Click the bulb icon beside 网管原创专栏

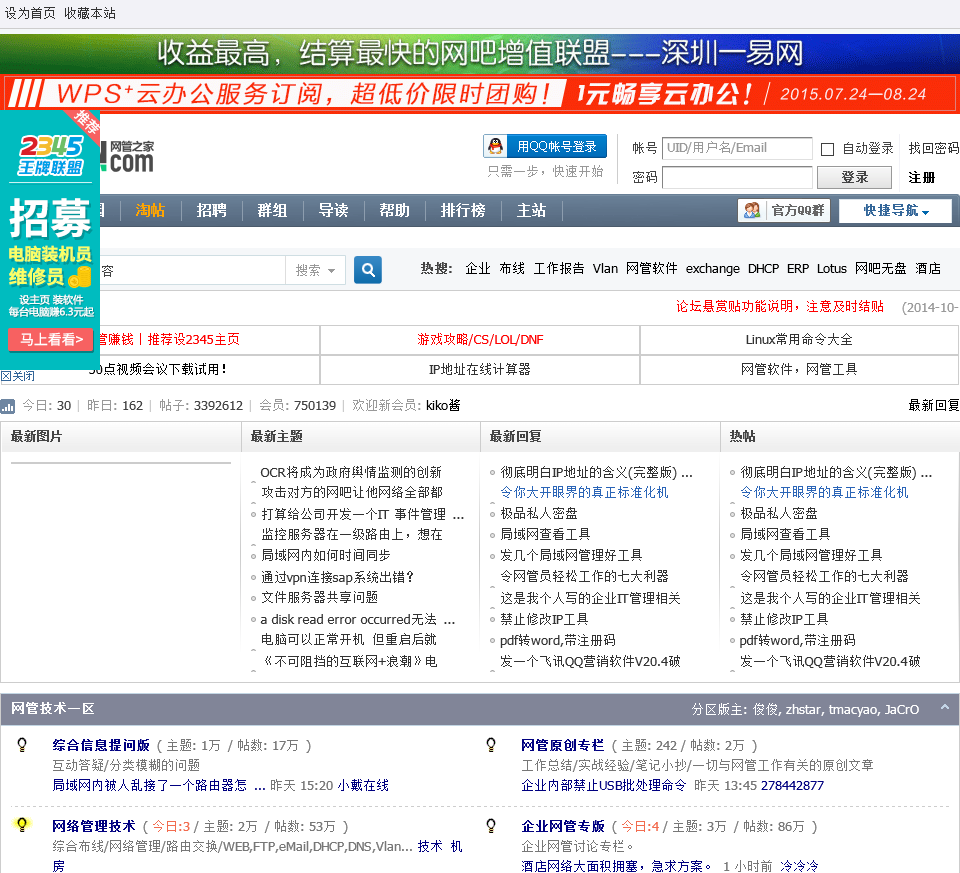[491, 744]
